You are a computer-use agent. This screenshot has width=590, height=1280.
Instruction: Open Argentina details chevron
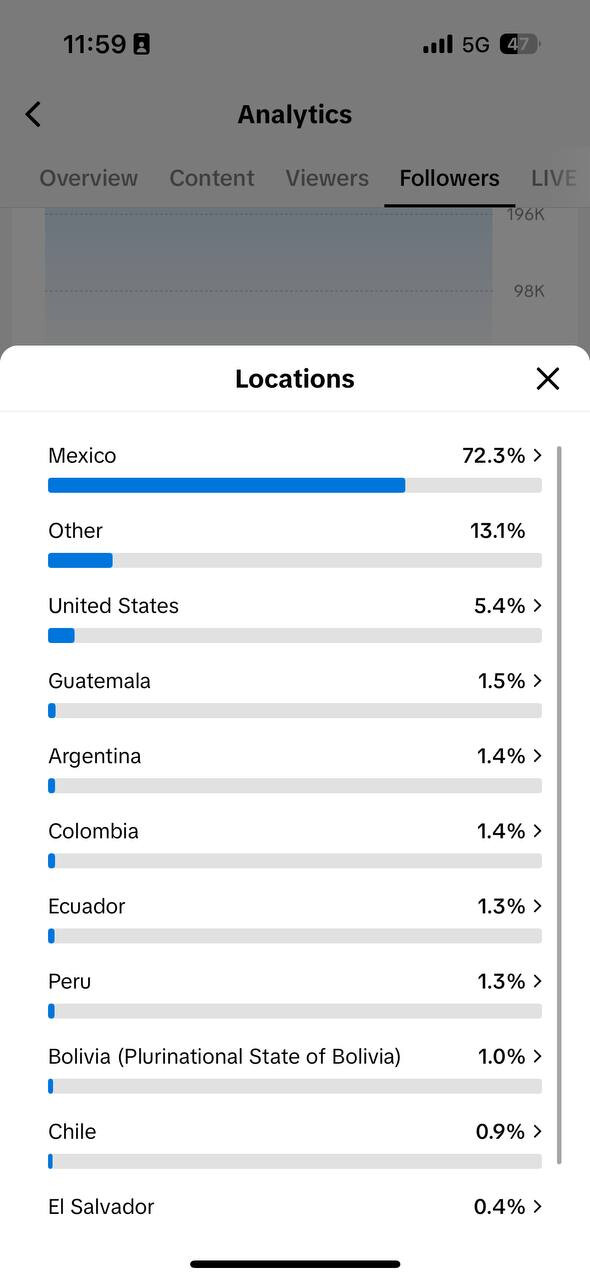tap(538, 756)
